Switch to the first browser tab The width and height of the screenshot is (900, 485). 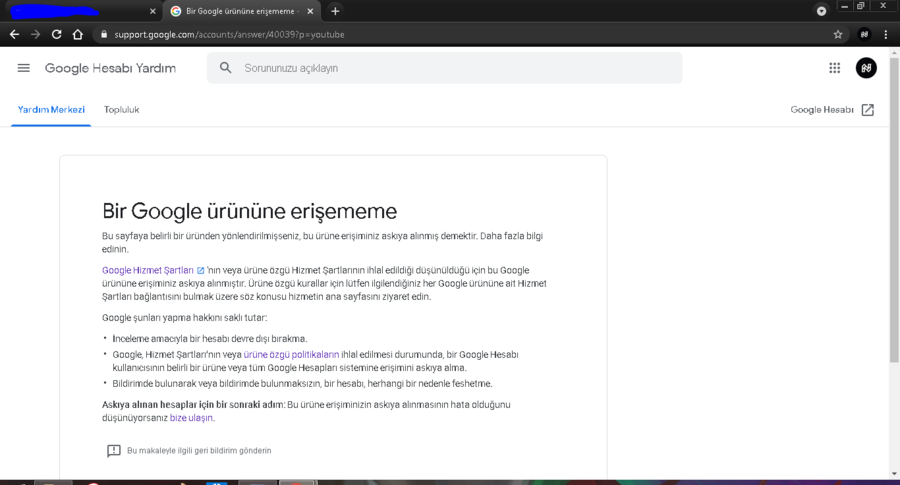(x=80, y=11)
